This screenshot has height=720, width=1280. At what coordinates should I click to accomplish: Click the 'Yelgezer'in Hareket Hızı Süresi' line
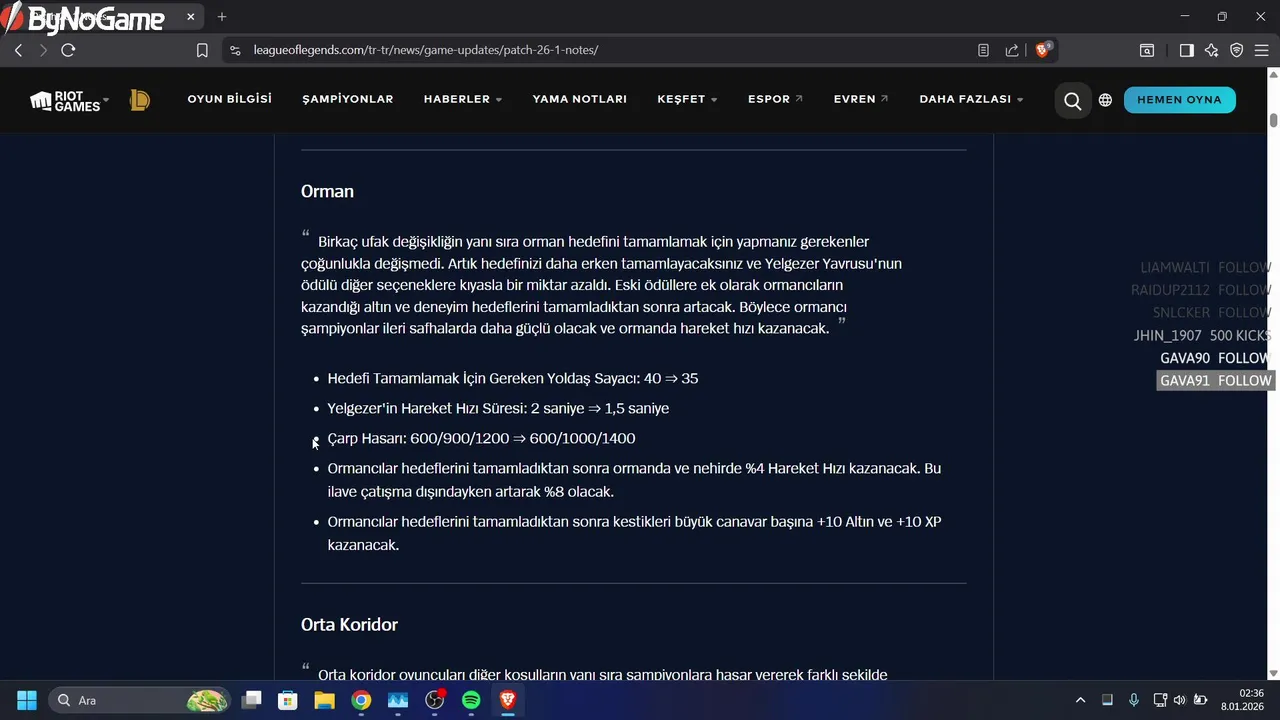[x=498, y=408]
